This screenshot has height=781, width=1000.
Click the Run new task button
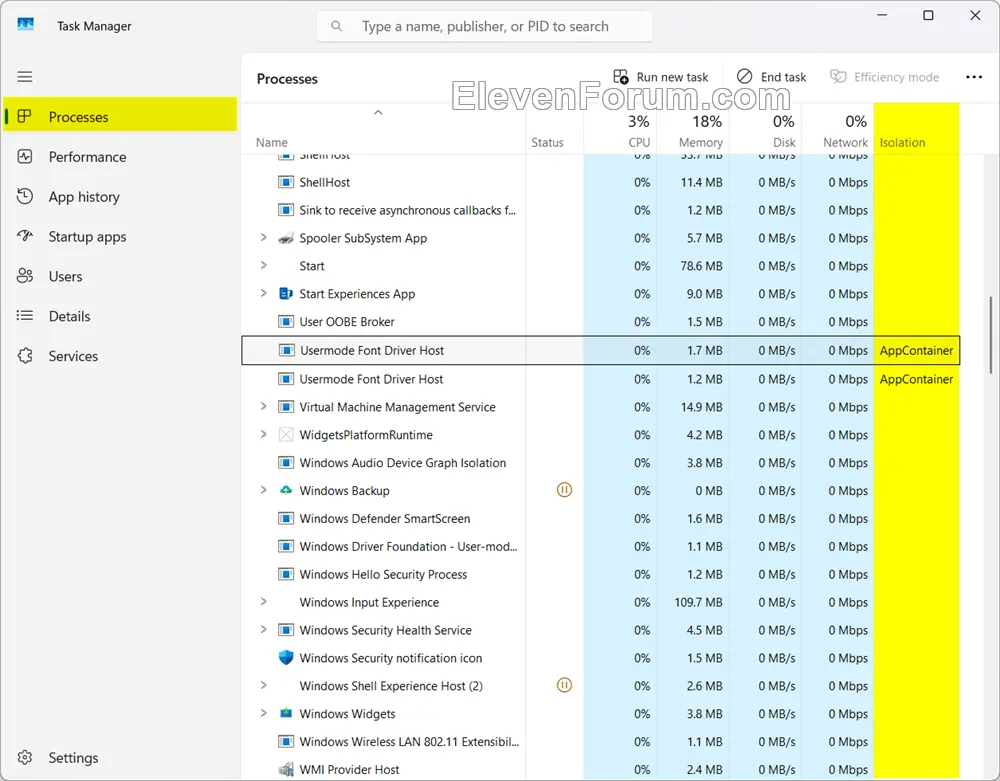click(x=661, y=77)
